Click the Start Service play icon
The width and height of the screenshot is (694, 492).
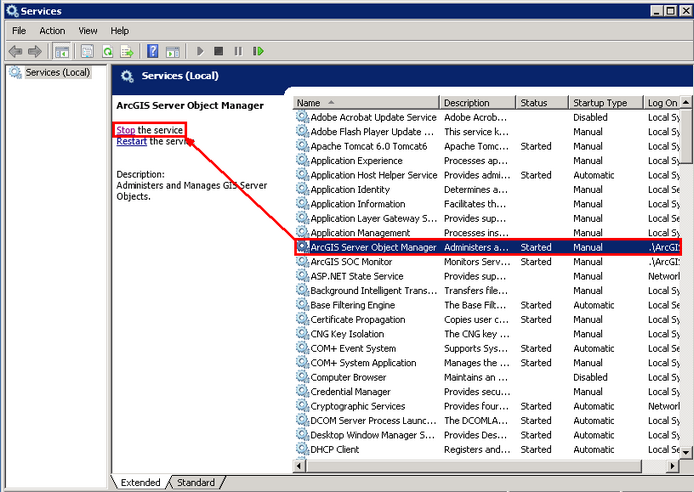(x=200, y=51)
